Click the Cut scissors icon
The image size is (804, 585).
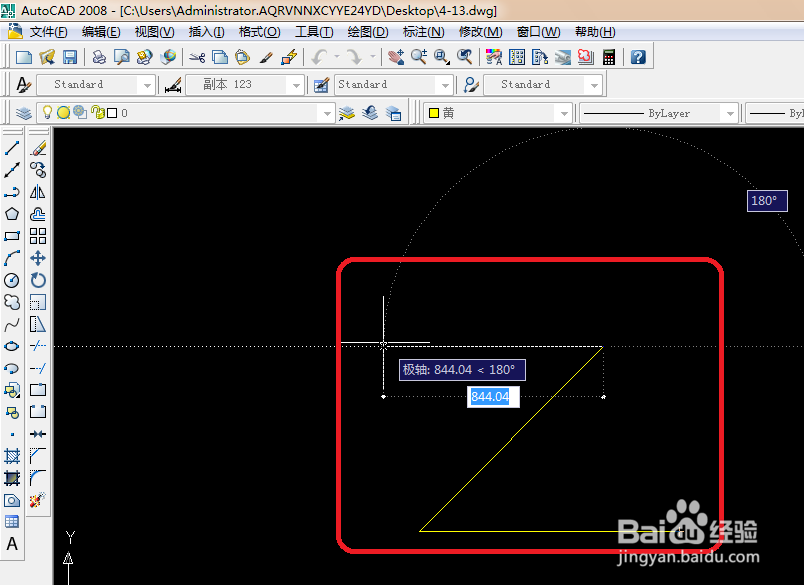[x=197, y=57]
